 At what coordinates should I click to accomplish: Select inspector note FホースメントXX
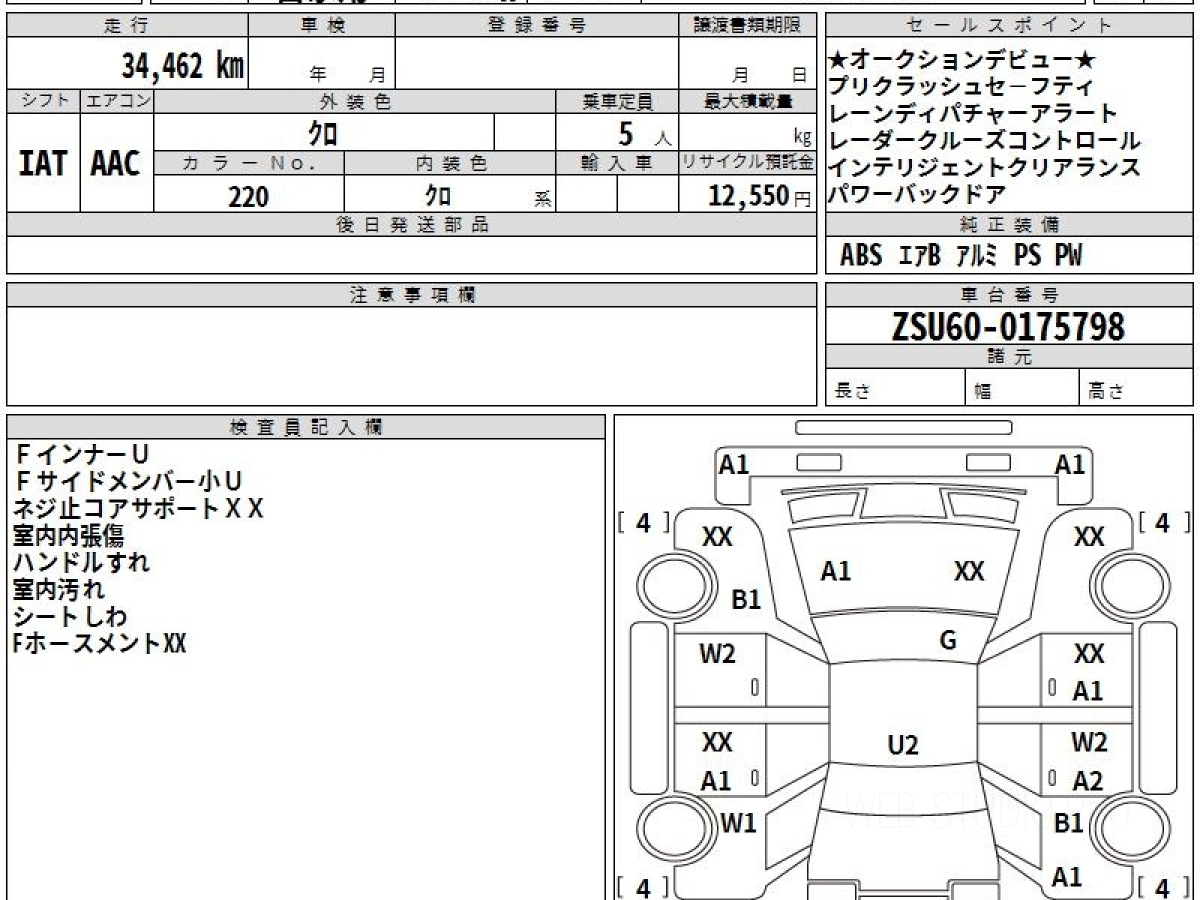click(100, 644)
